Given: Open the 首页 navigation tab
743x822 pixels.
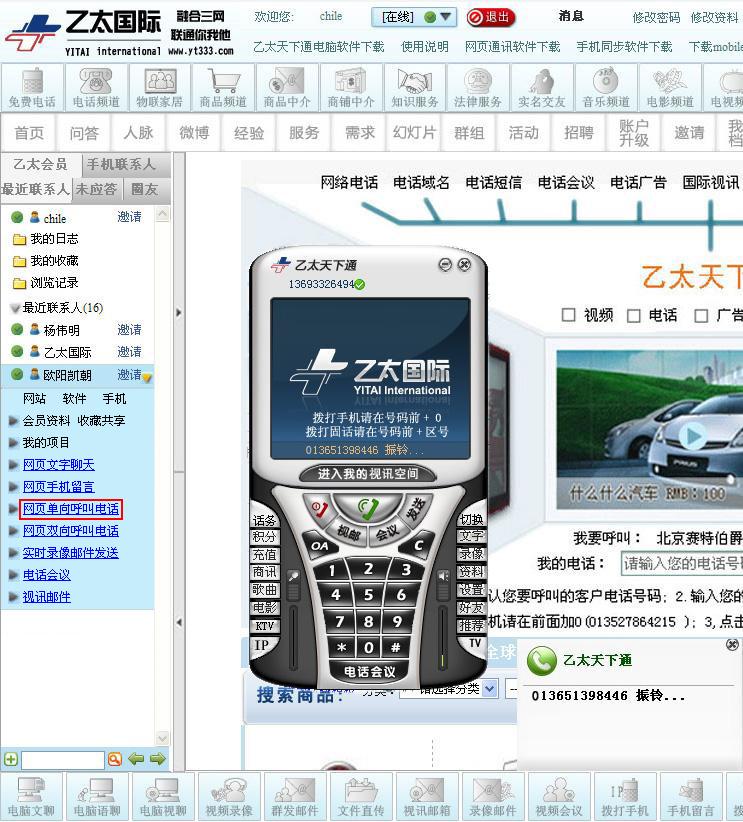Looking at the screenshot, I should click(x=29, y=133).
